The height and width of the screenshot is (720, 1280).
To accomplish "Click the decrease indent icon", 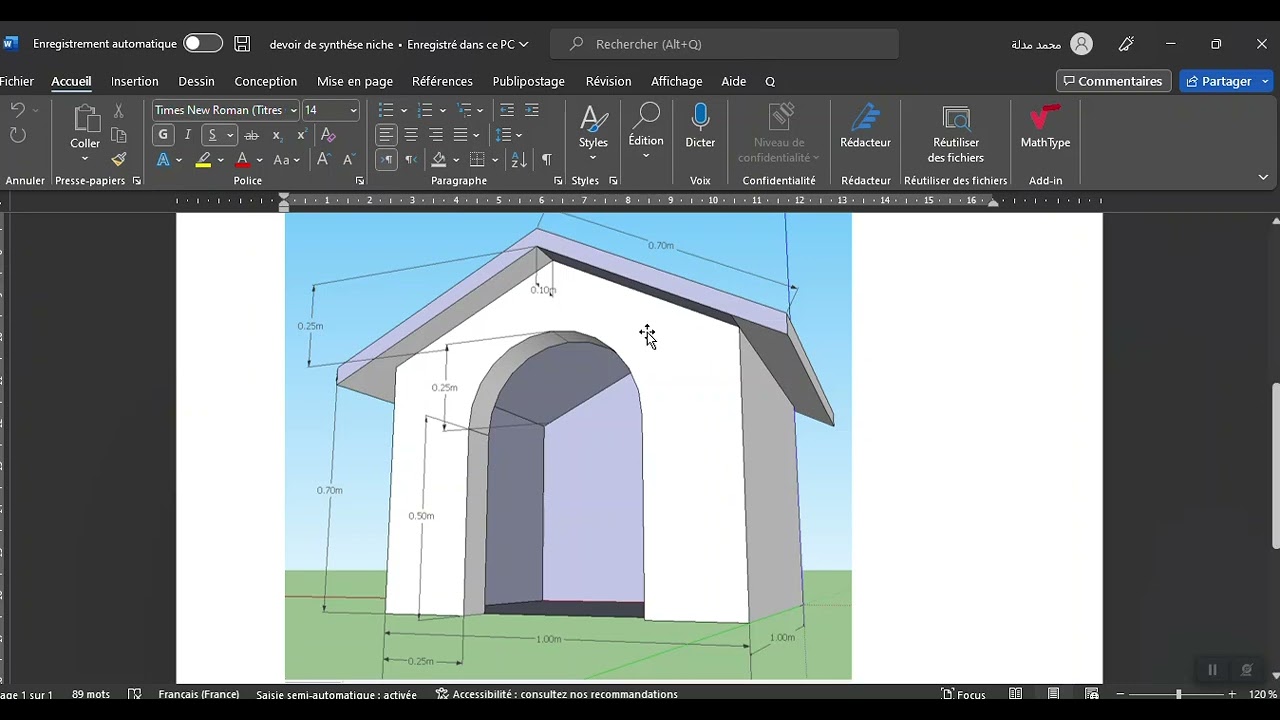I will [x=507, y=110].
